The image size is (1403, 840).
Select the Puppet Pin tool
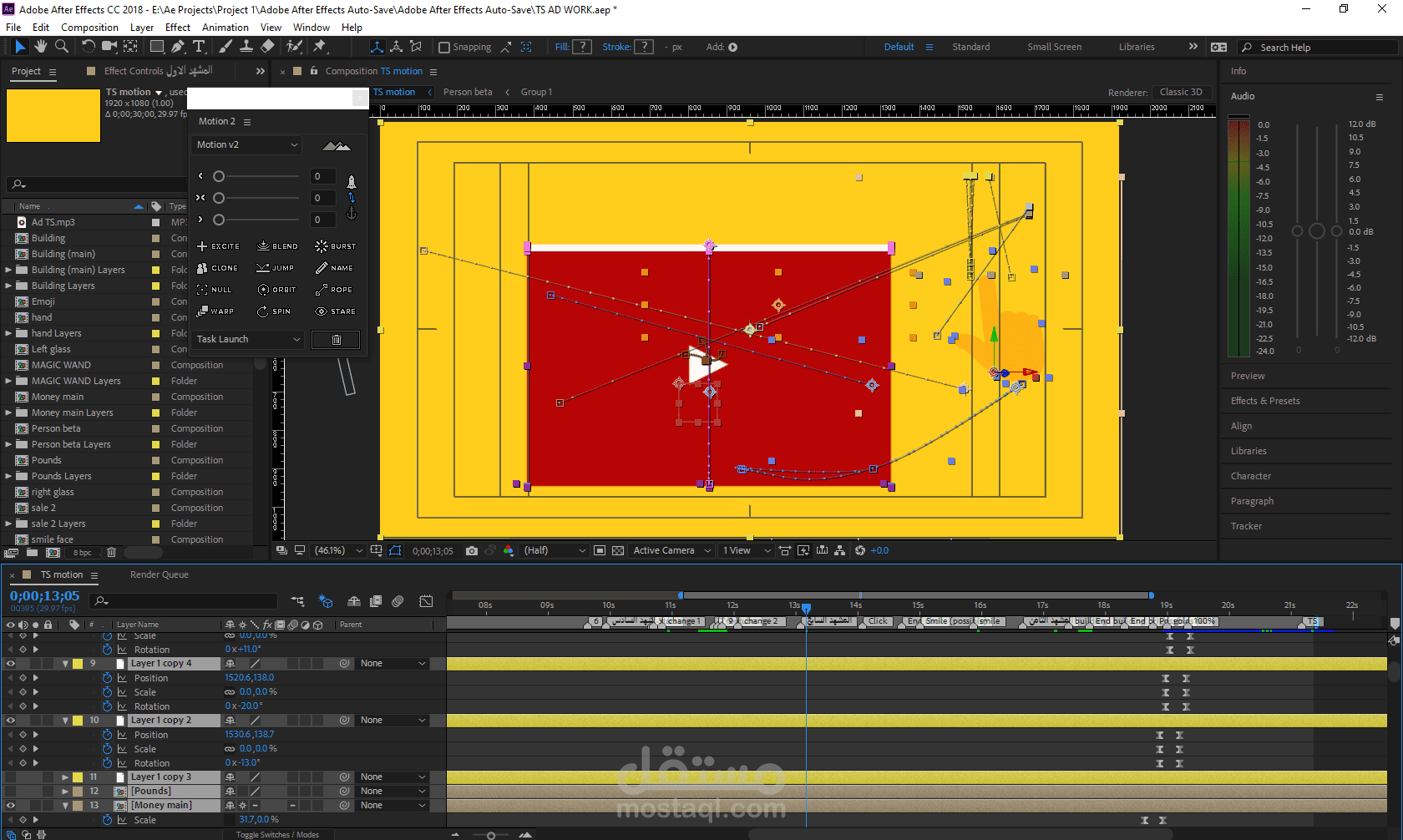coord(320,47)
